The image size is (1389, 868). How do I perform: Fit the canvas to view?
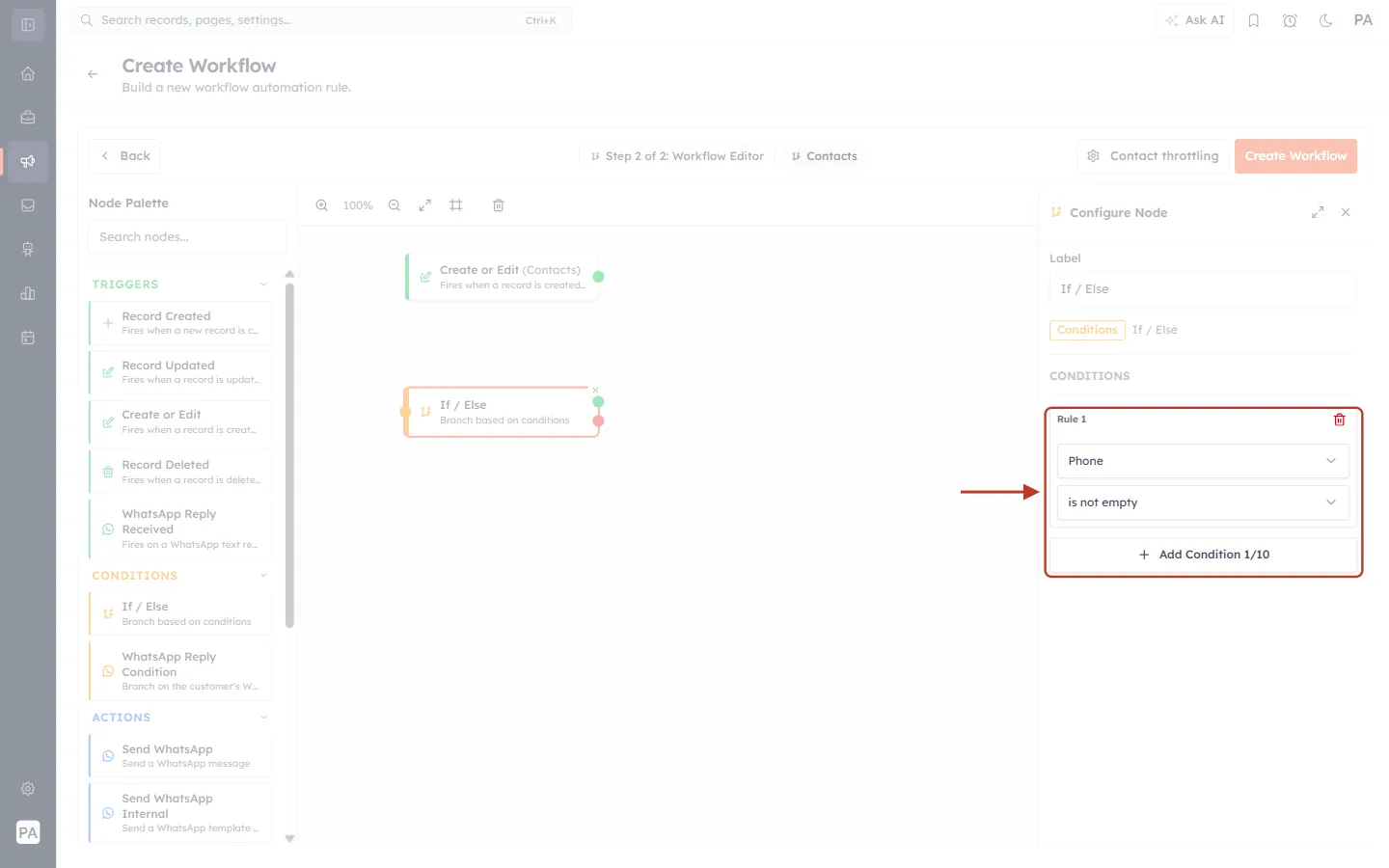click(424, 205)
